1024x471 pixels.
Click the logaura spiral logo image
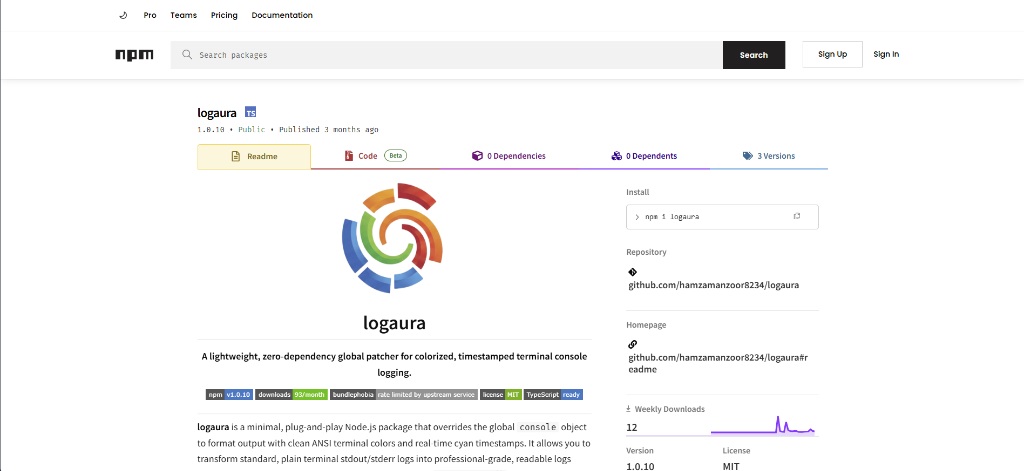tap(392, 237)
